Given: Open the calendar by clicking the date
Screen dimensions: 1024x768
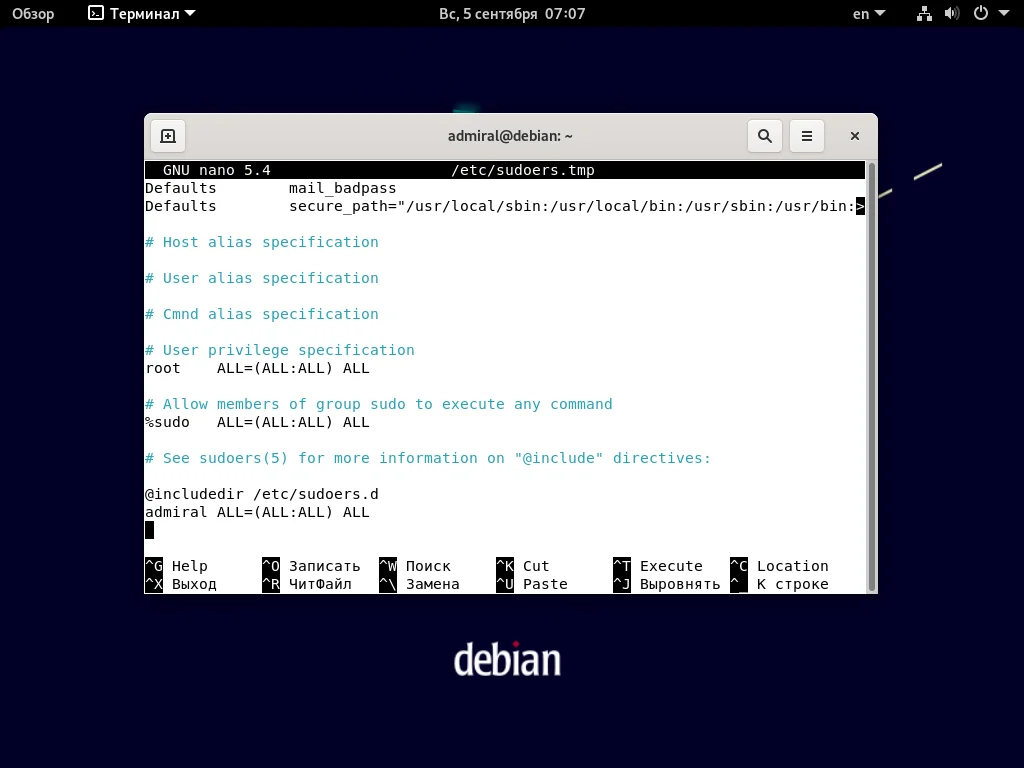Looking at the screenshot, I should tap(512, 13).
